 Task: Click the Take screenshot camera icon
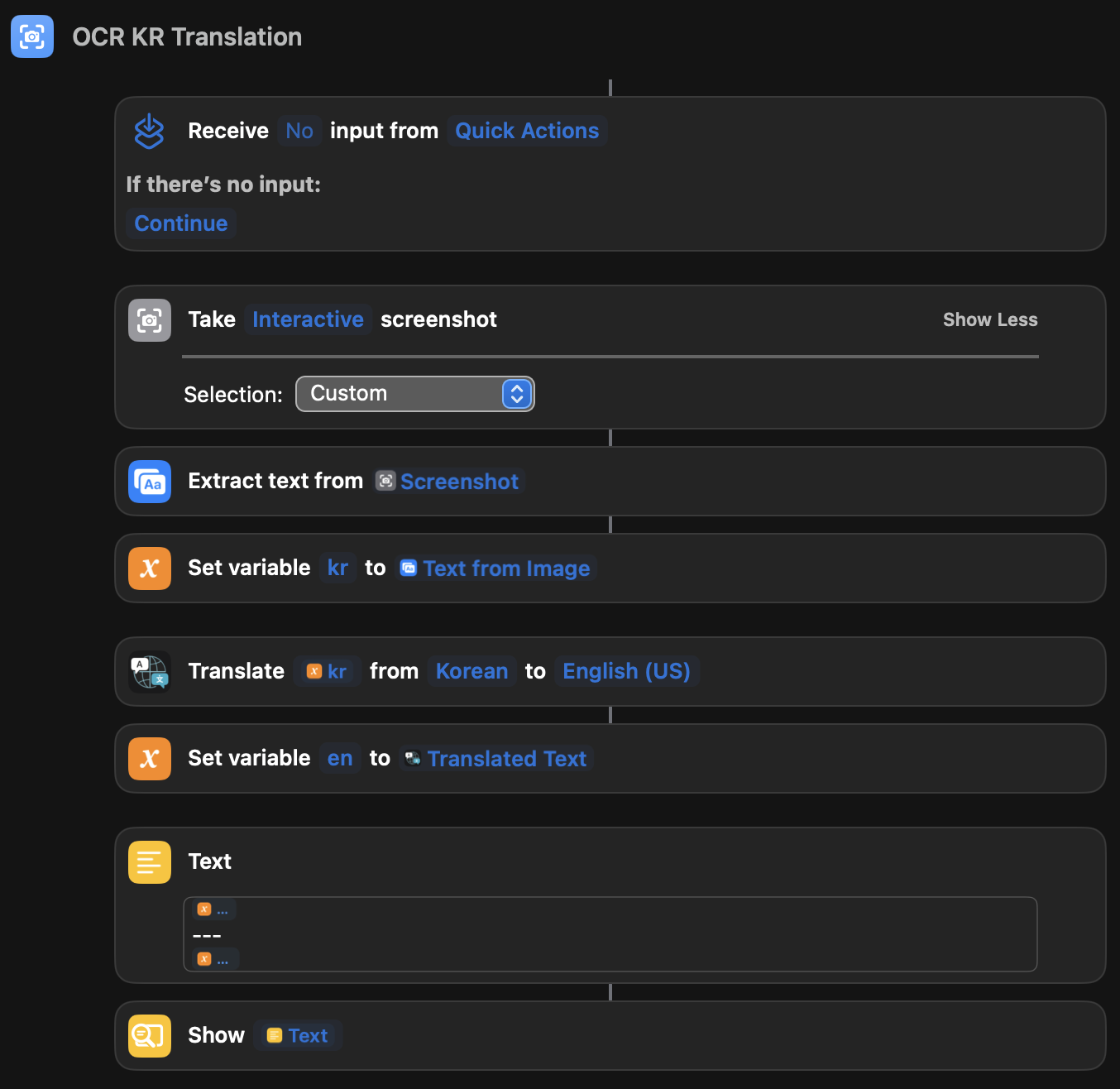pyautogui.click(x=149, y=320)
